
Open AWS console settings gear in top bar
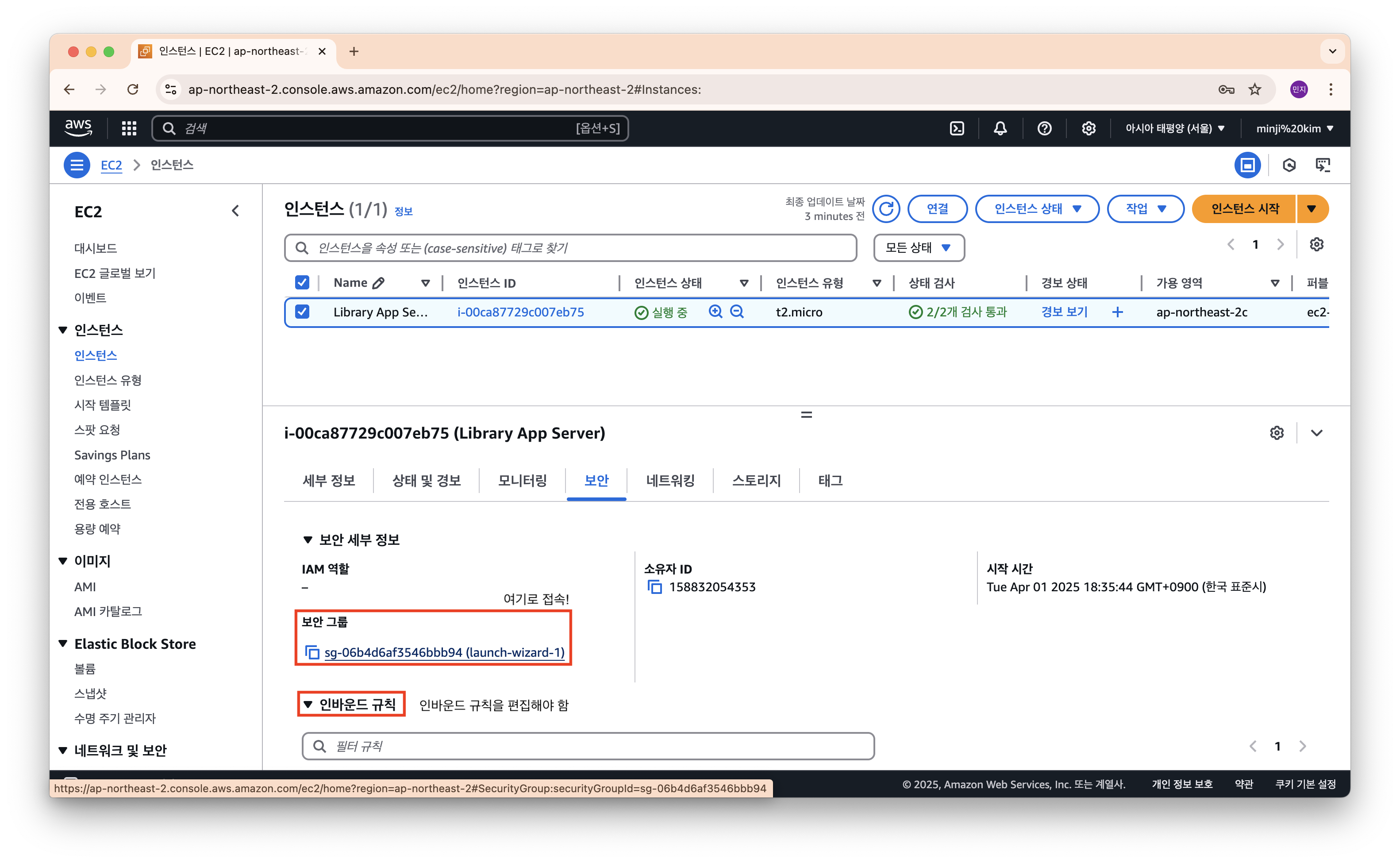1088,128
